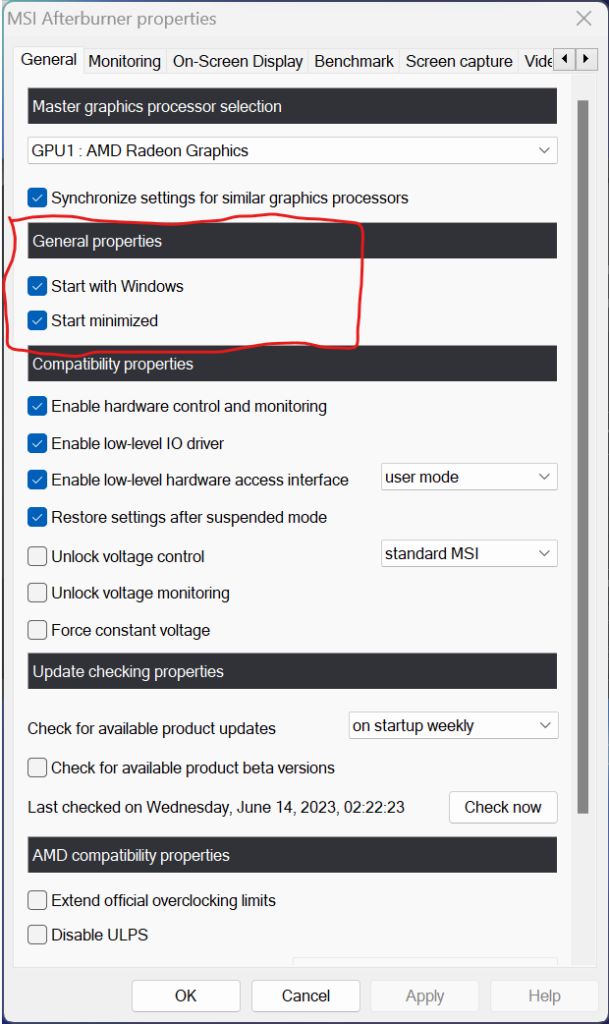Click the General properties section header

point(292,241)
